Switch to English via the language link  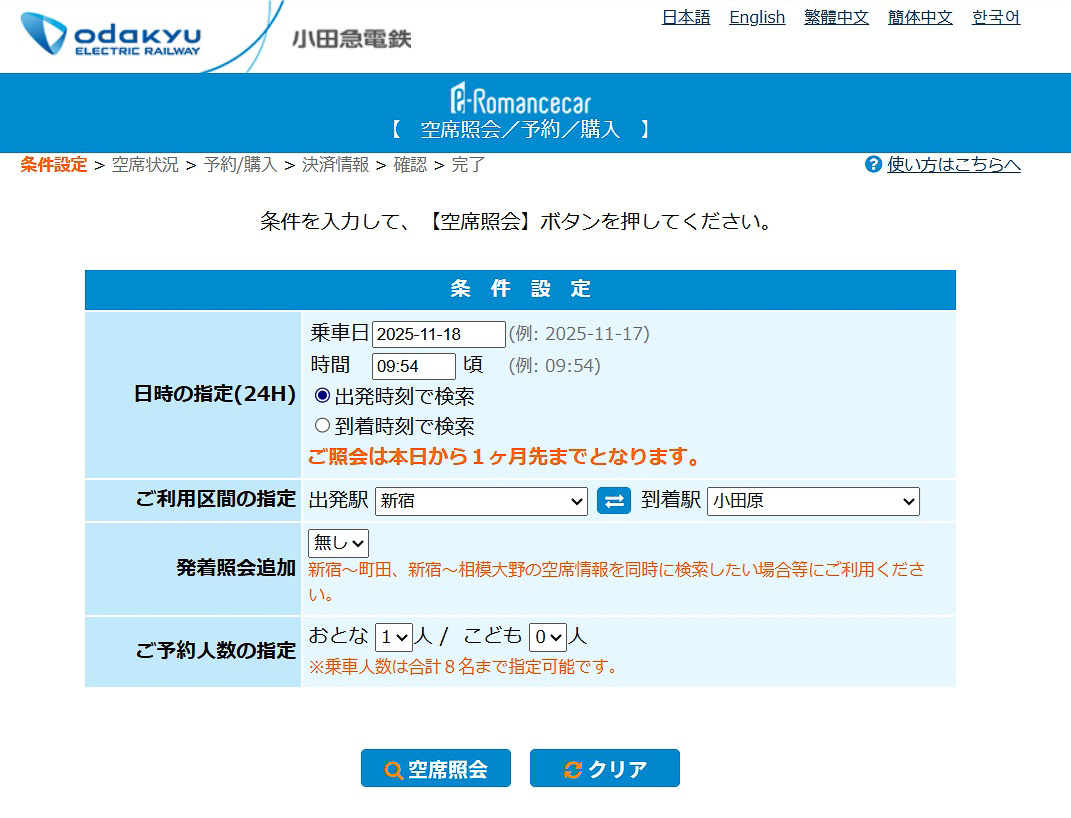[757, 17]
